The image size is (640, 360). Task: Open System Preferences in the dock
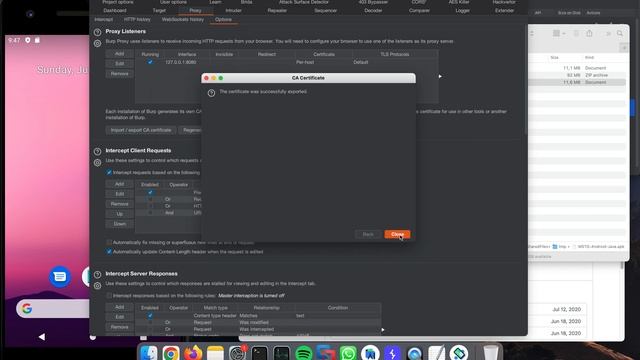pos(237,353)
